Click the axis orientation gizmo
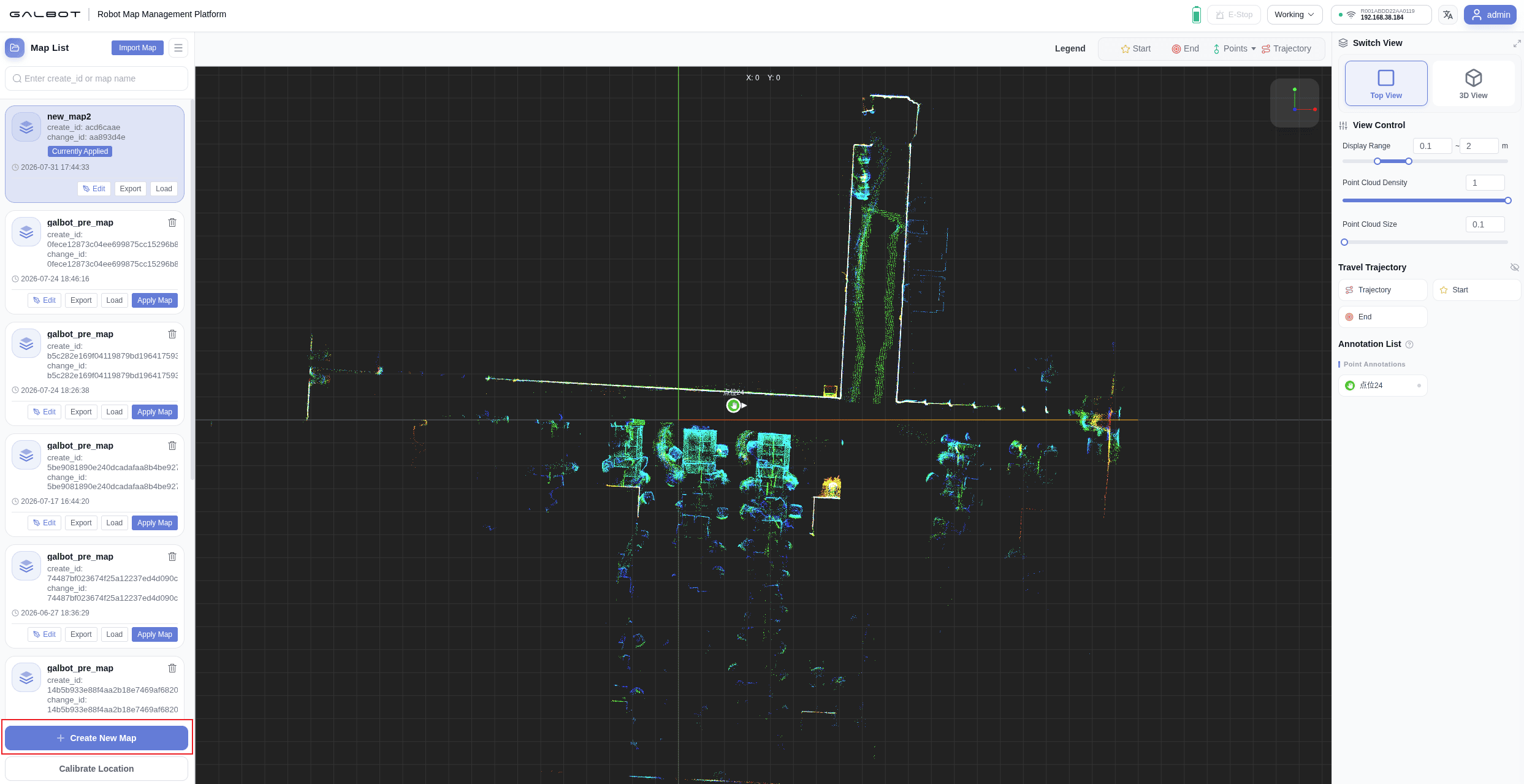The width and height of the screenshot is (1524, 784). tap(1294, 103)
